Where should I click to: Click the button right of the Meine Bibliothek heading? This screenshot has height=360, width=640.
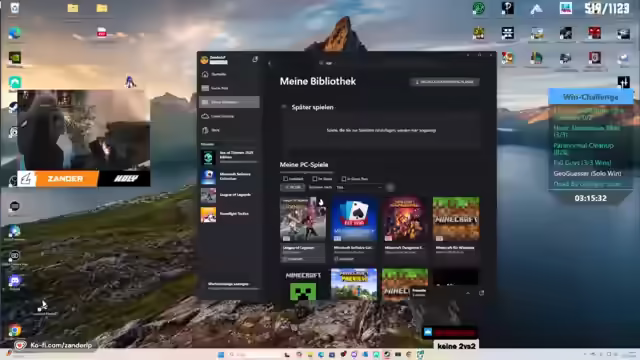click(444, 82)
